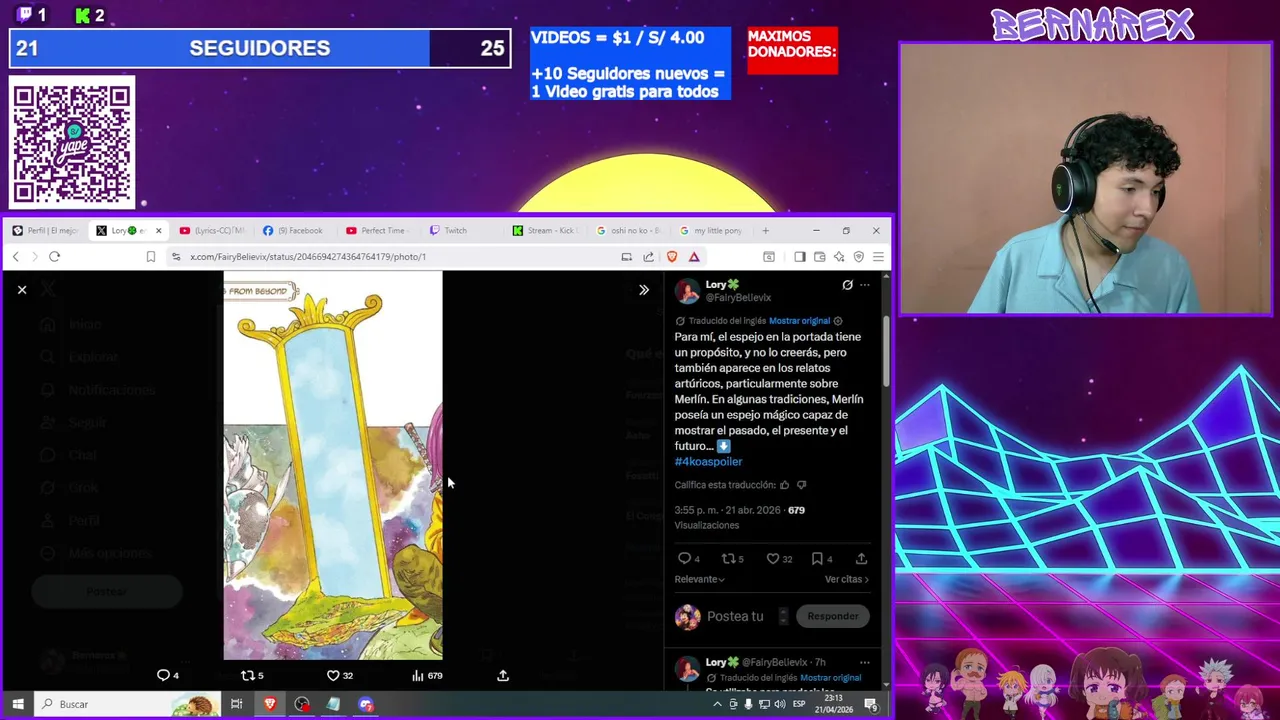Close the Lory X tab
This screenshot has height=720, width=1280.
point(158,231)
